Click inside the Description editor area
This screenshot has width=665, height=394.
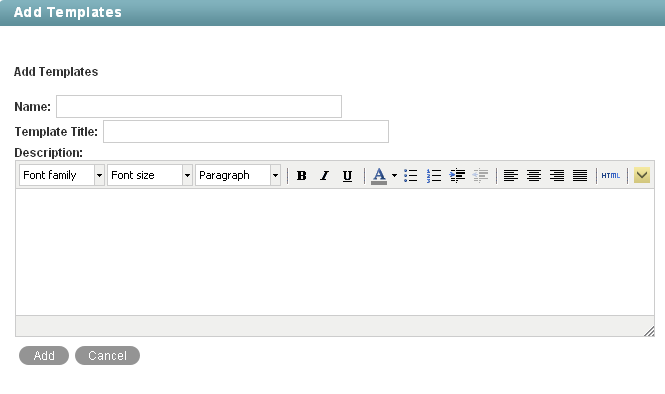[x=335, y=252]
